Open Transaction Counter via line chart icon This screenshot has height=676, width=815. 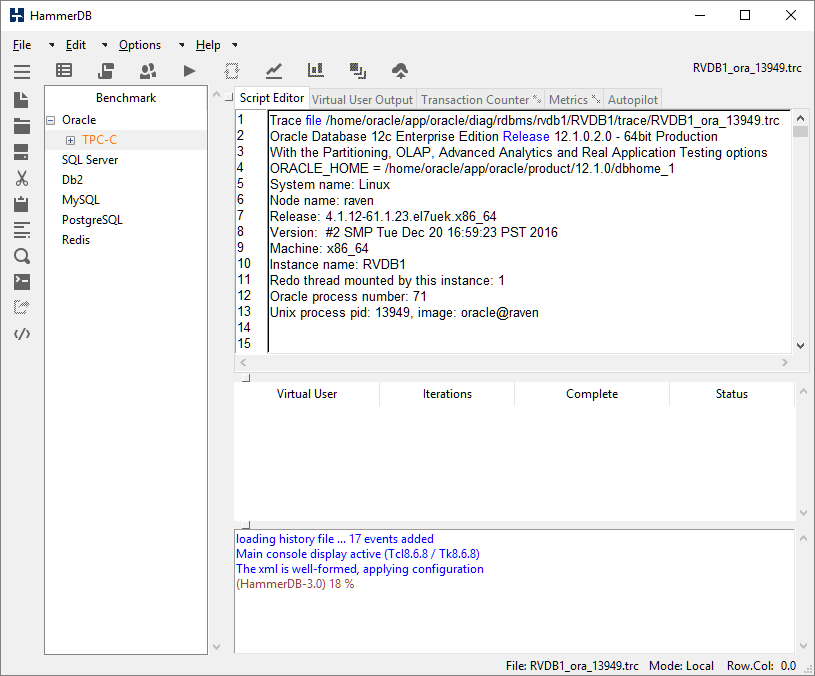(x=274, y=71)
